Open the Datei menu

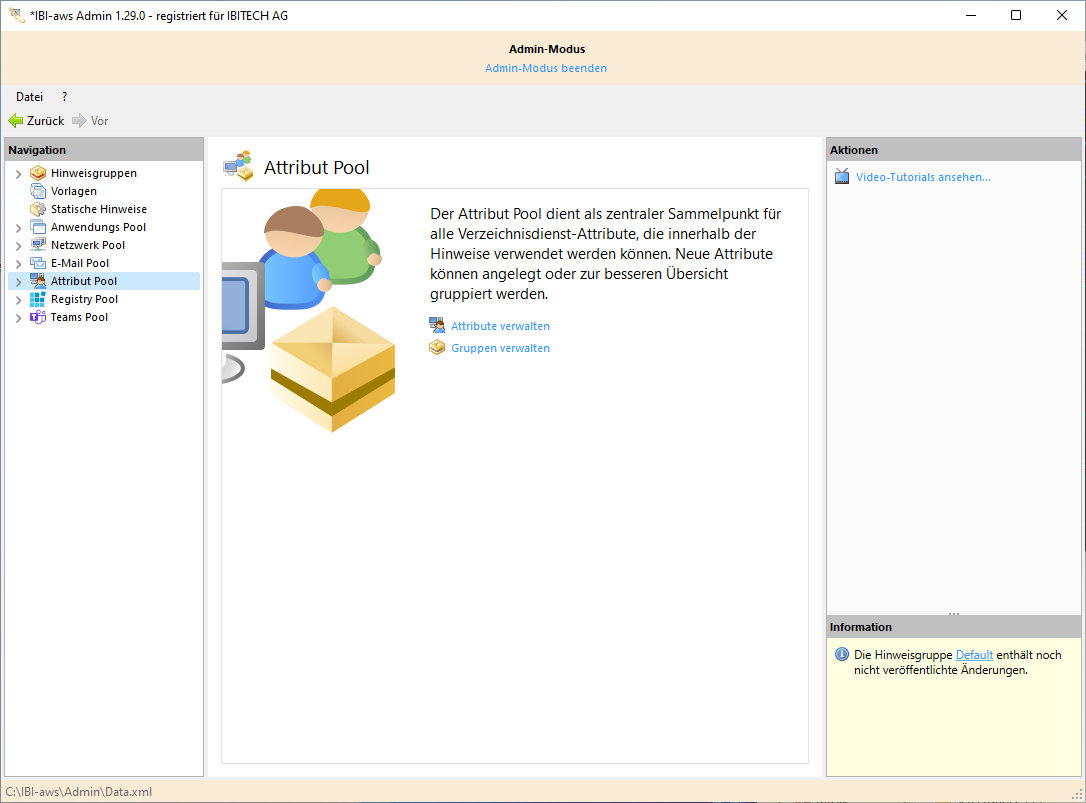[29, 97]
